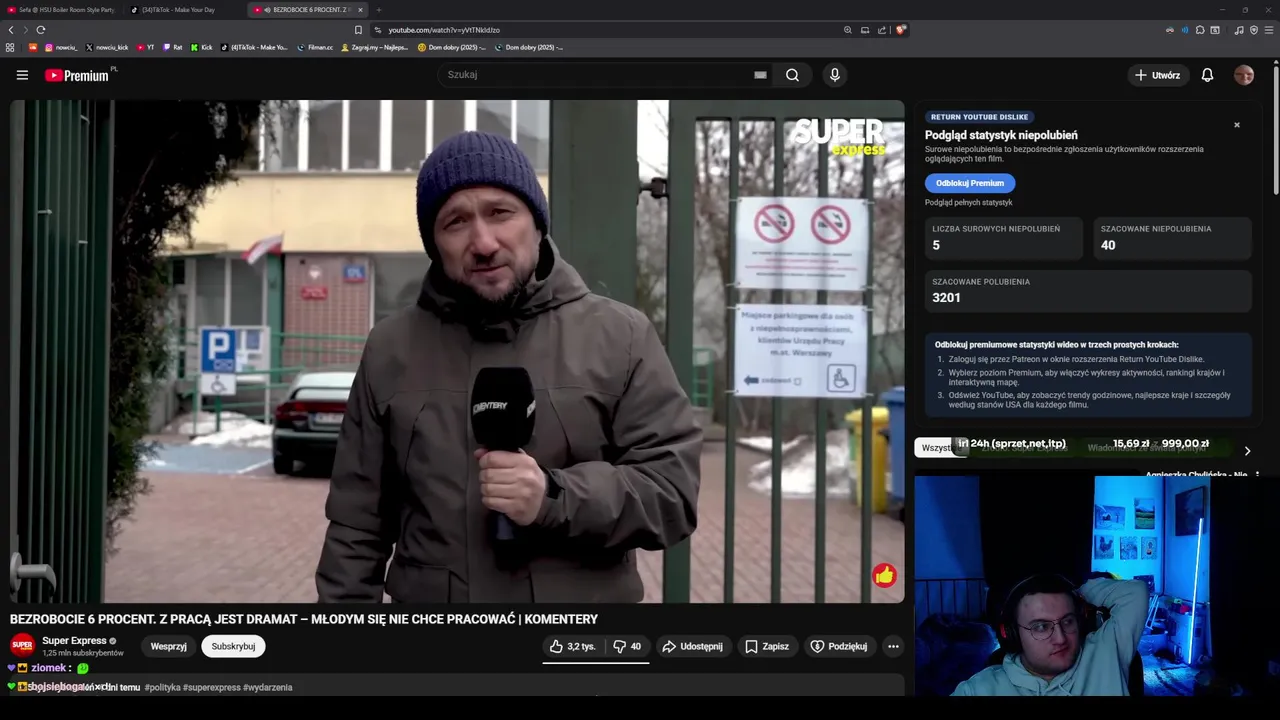Click Podgląd pełnych statystyk text
Image resolution: width=1280 pixels, height=720 pixels.
(x=968, y=203)
